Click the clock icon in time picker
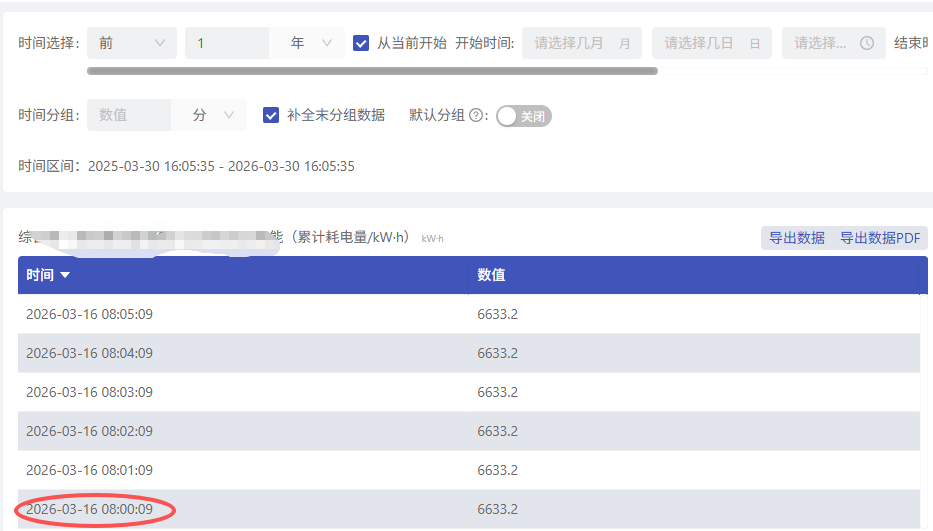The height and width of the screenshot is (531, 933). click(867, 43)
